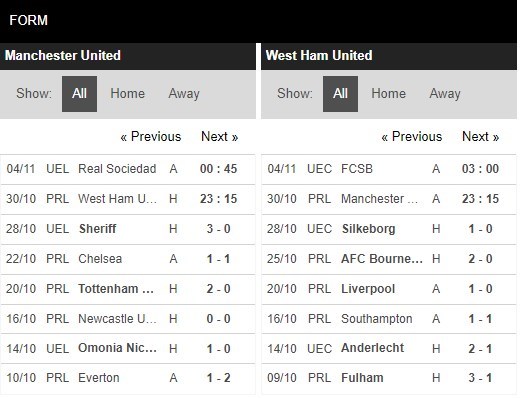
Task: Open the Chelsea 1 - 1 match
Action: (128, 259)
